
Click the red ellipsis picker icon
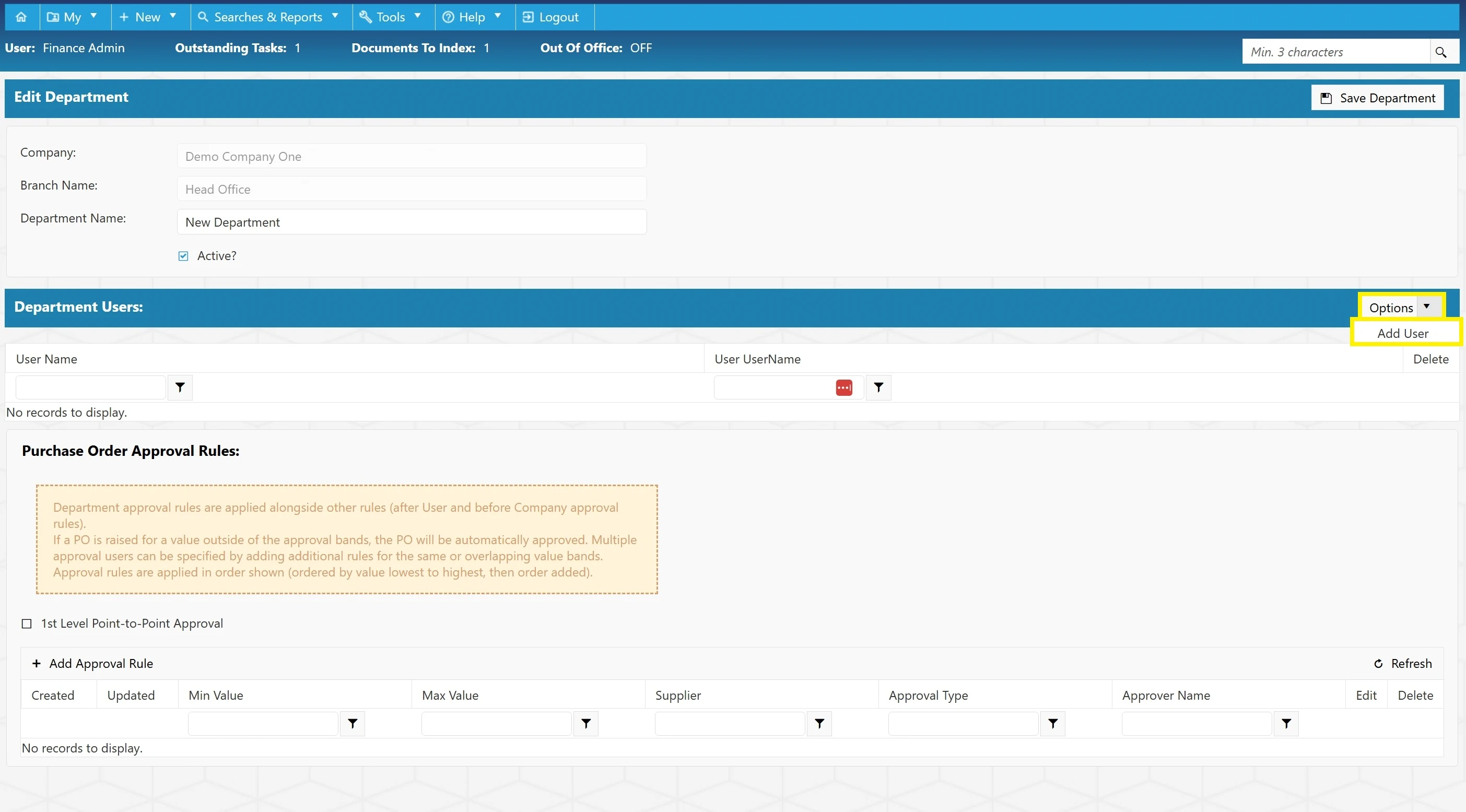[844, 387]
